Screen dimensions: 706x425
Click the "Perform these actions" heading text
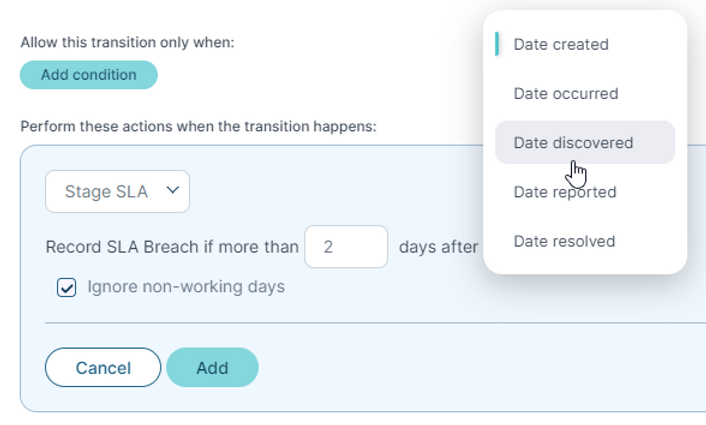198,127
